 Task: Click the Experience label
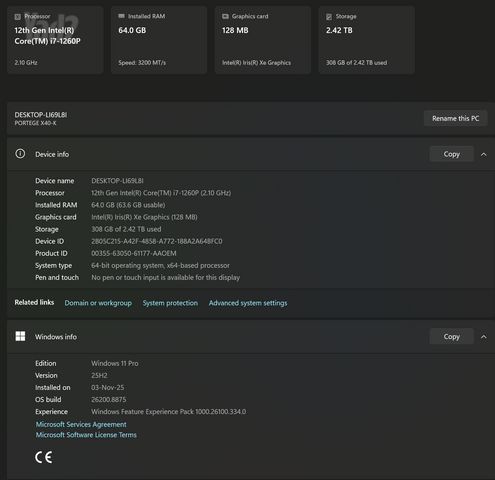coord(51,412)
